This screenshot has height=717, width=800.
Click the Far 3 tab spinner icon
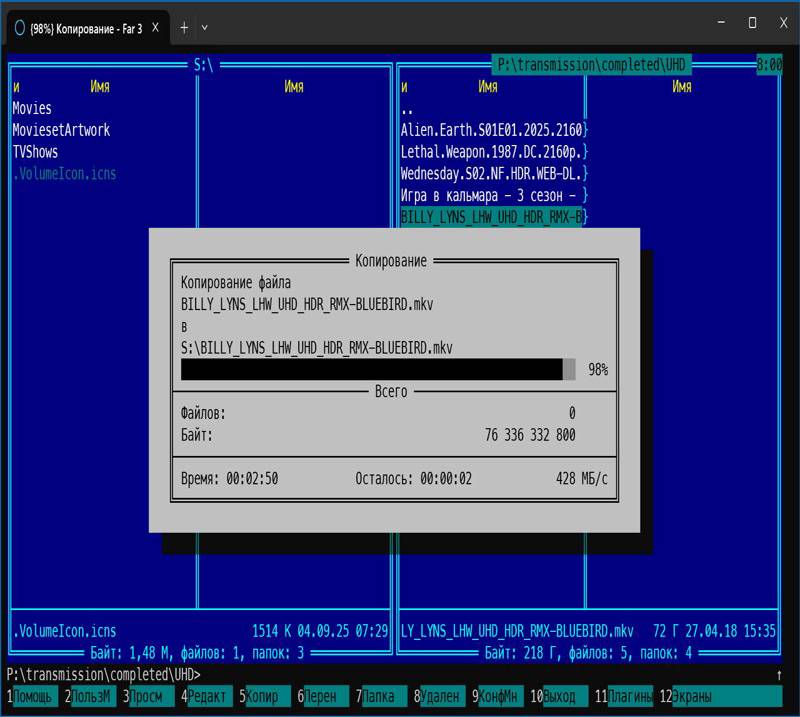(19, 28)
